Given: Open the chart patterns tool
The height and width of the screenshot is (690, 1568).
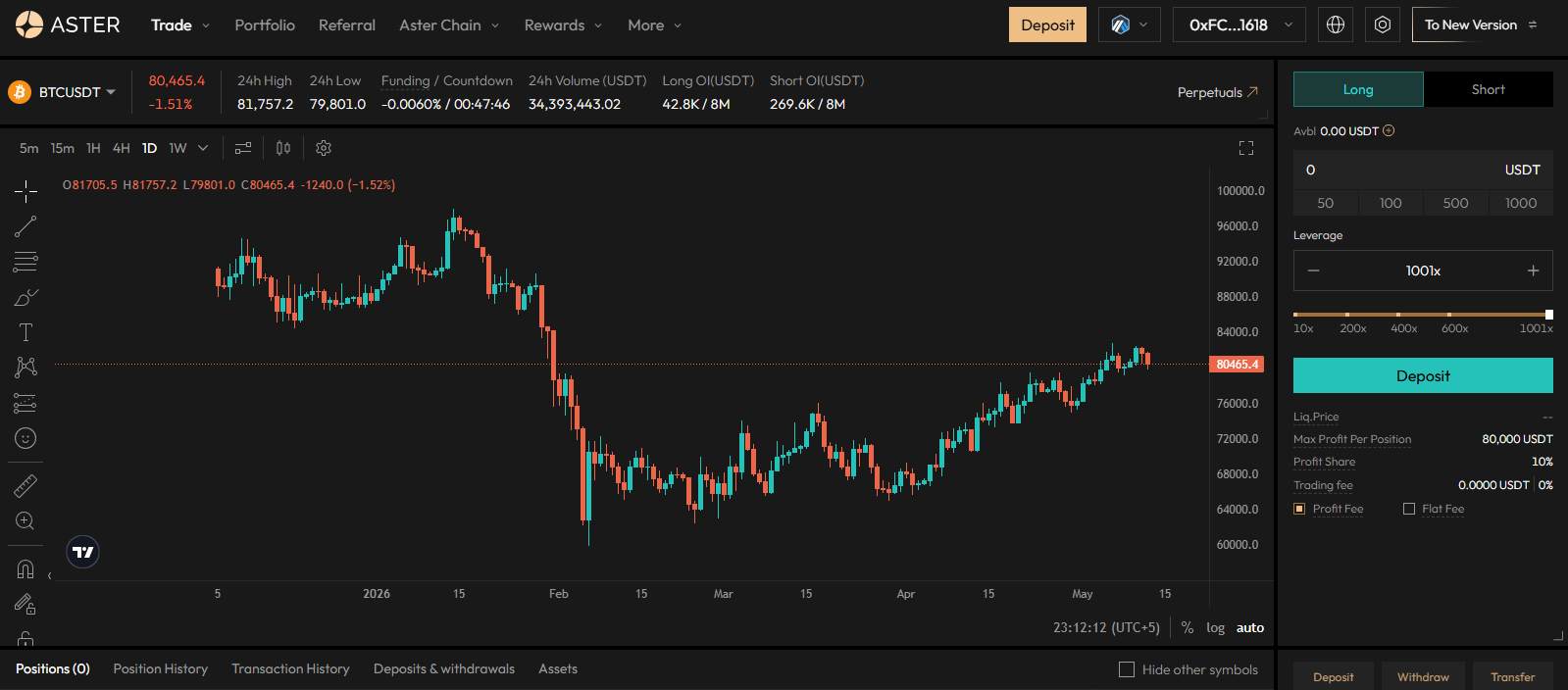Looking at the screenshot, I should tap(25, 368).
